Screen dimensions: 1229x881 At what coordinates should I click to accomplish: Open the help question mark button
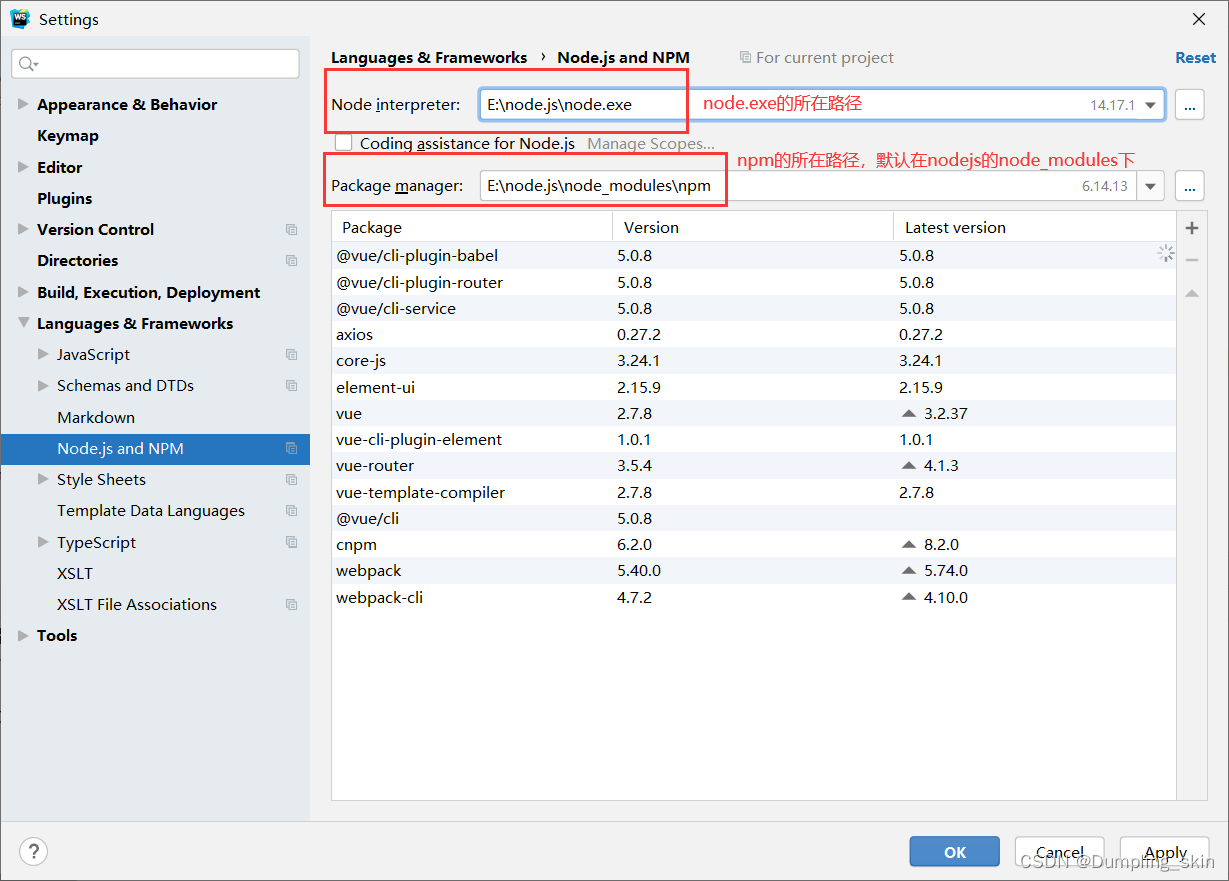(33, 852)
